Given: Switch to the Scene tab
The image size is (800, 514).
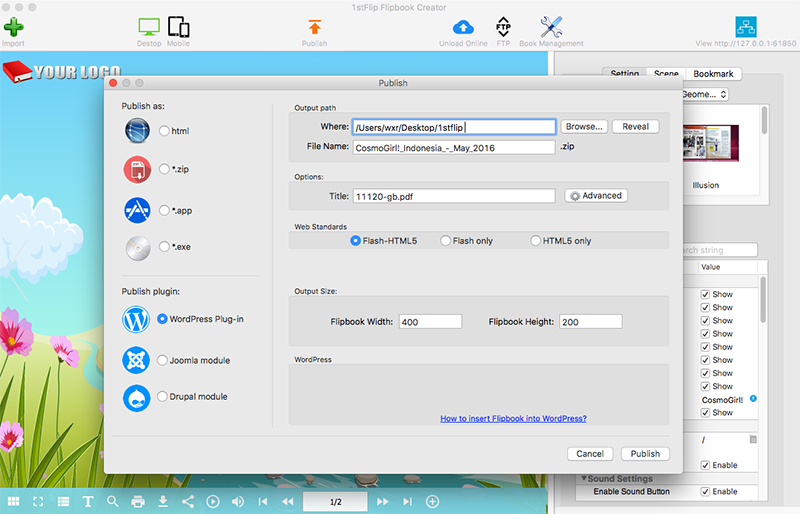Looking at the screenshot, I should click(x=666, y=74).
